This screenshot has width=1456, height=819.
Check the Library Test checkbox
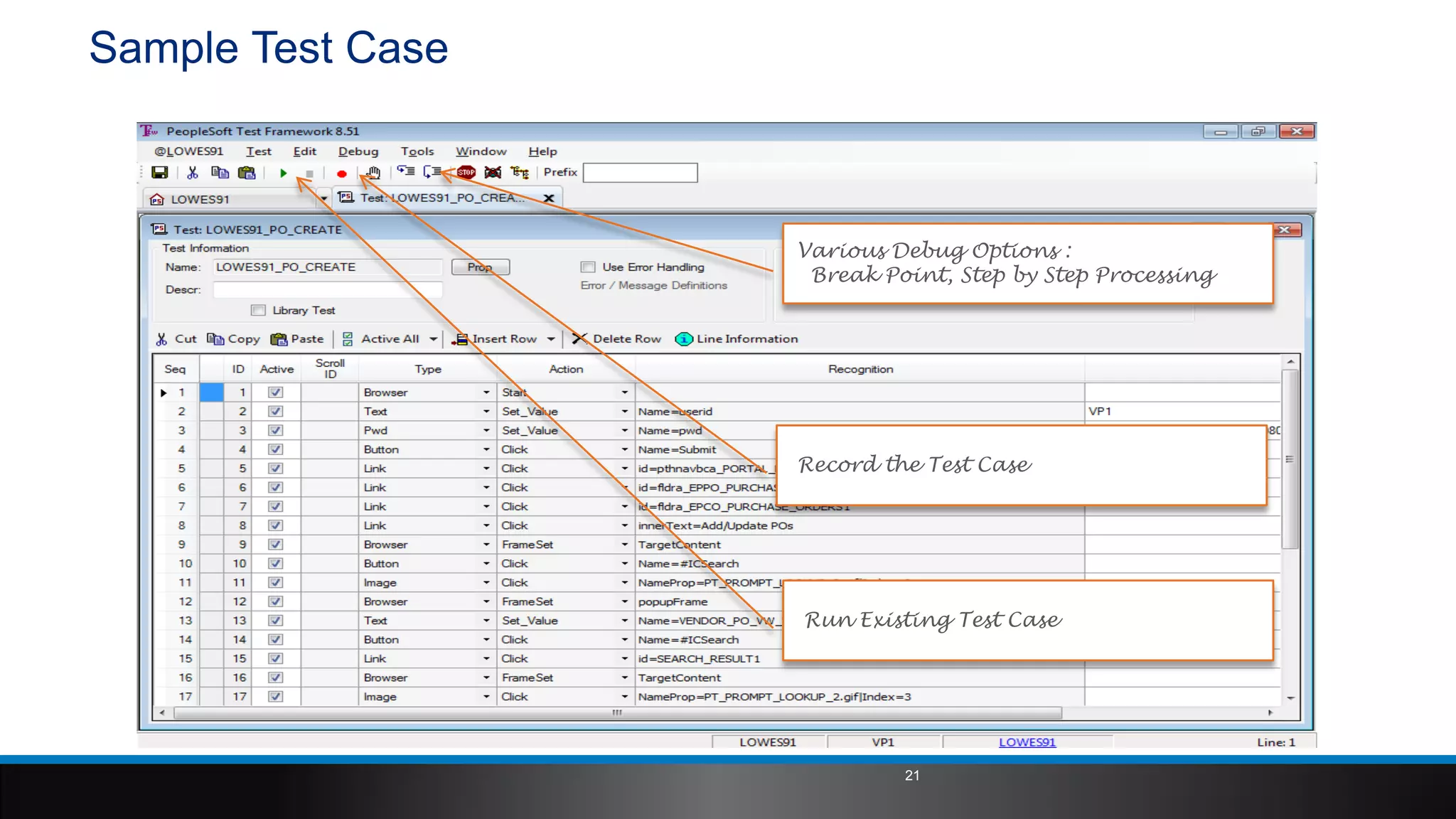click(x=258, y=311)
